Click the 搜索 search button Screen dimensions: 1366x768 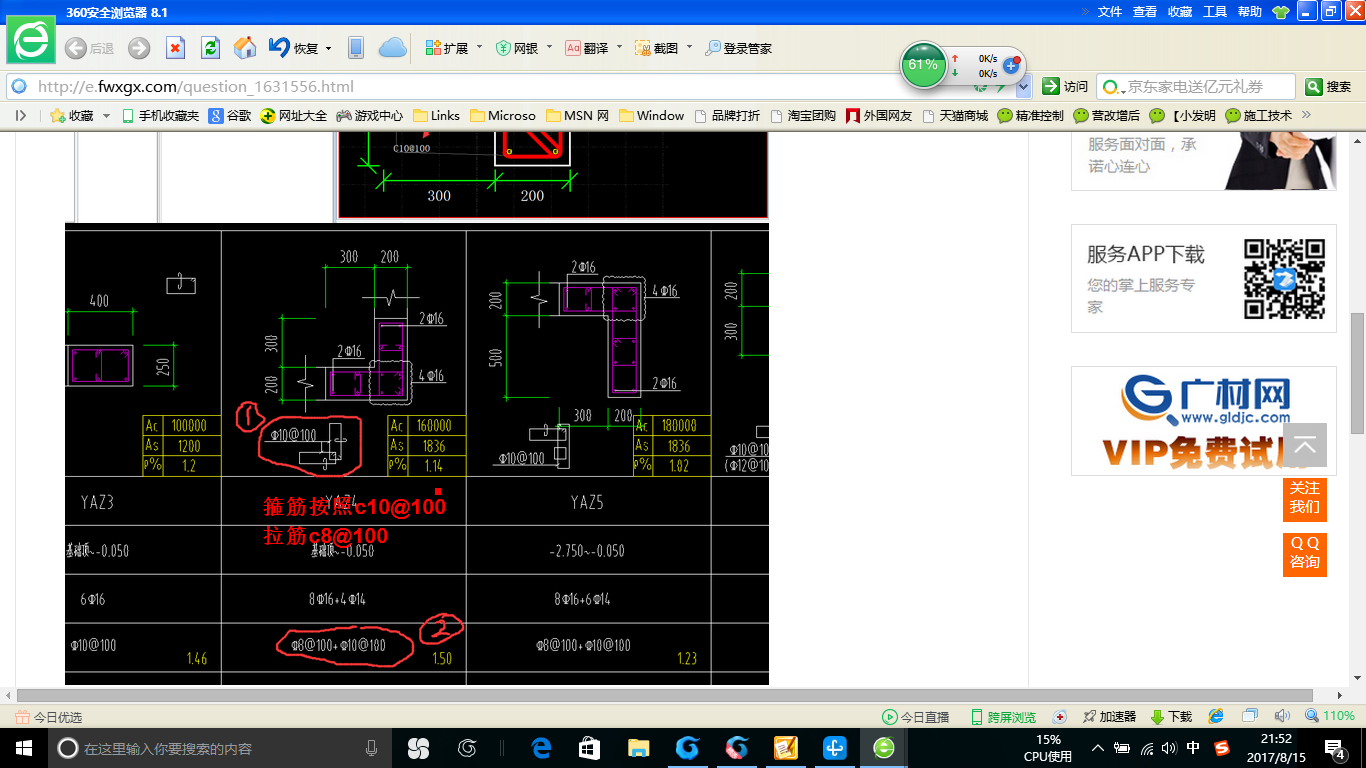[x=1329, y=87]
